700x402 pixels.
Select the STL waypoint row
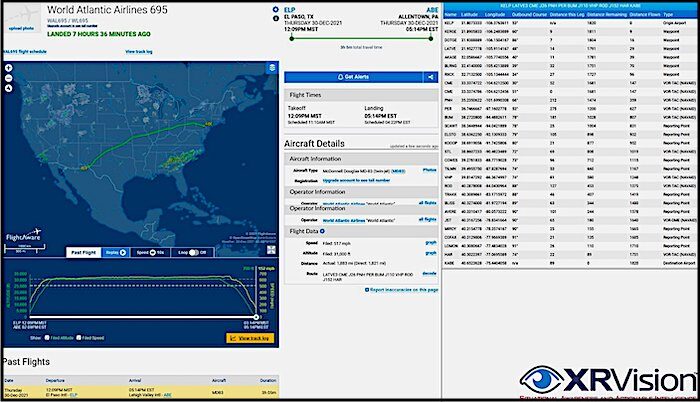(x=570, y=151)
